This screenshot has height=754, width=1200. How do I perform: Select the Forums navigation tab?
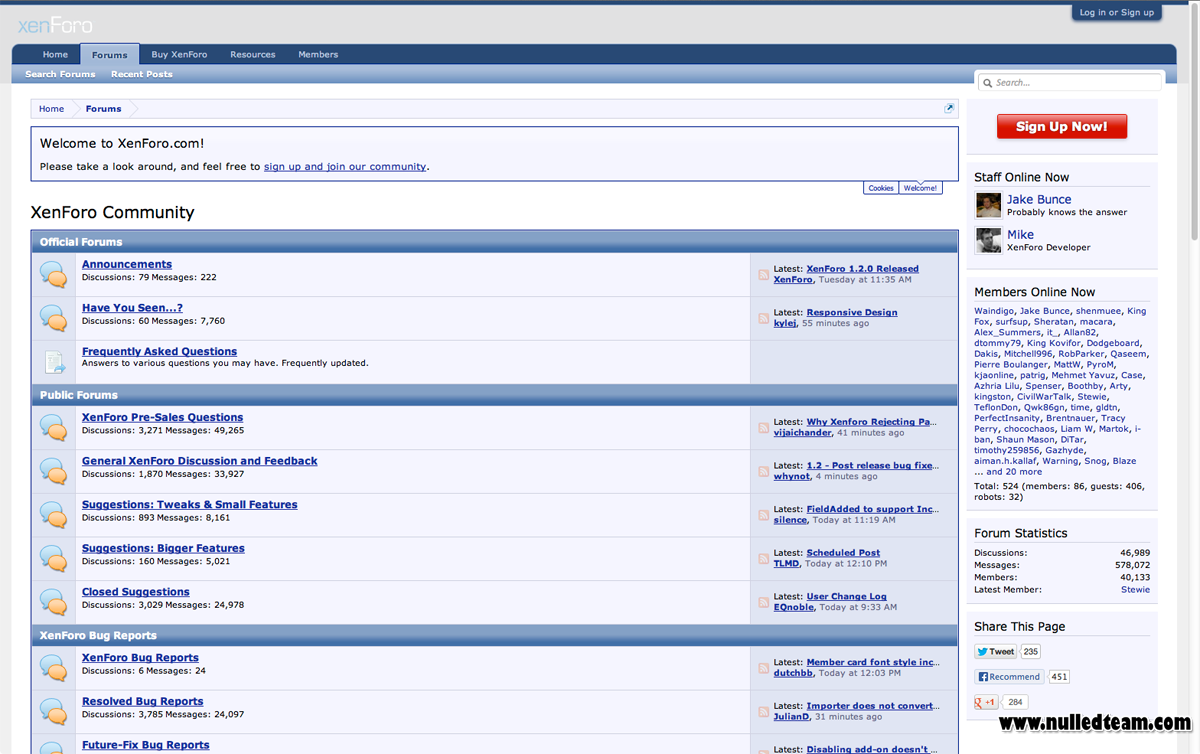pos(110,55)
